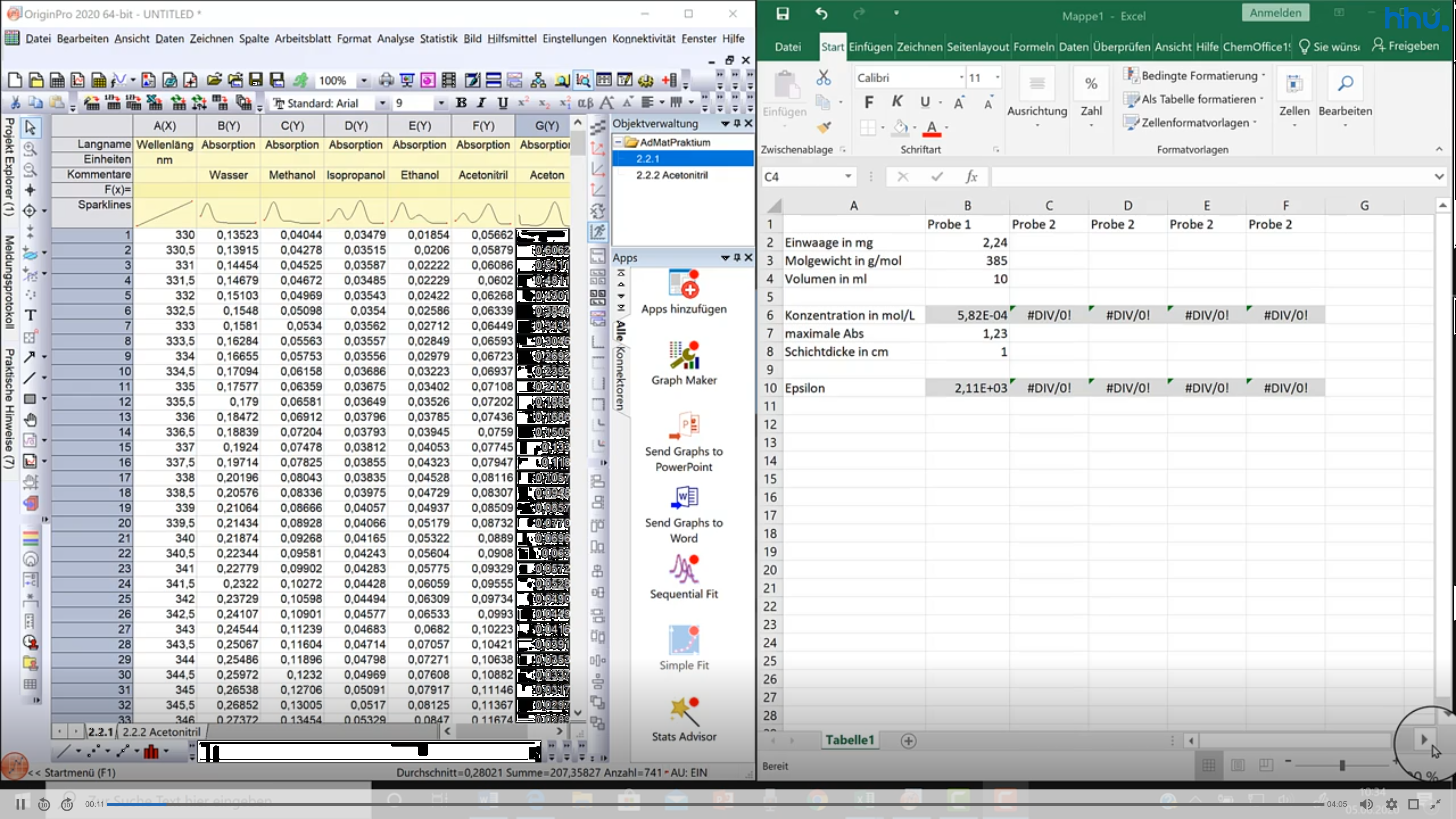This screenshot has height=819, width=1456.
Task: Open the Simple Fit app
Action: click(684, 648)
